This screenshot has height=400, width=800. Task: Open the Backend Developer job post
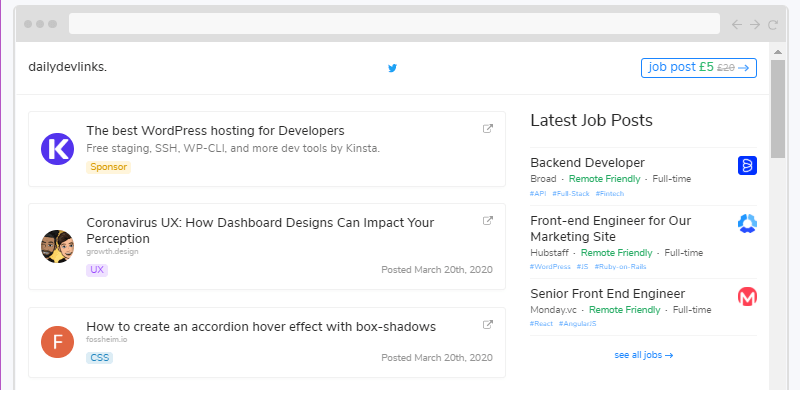click(587, 163)
